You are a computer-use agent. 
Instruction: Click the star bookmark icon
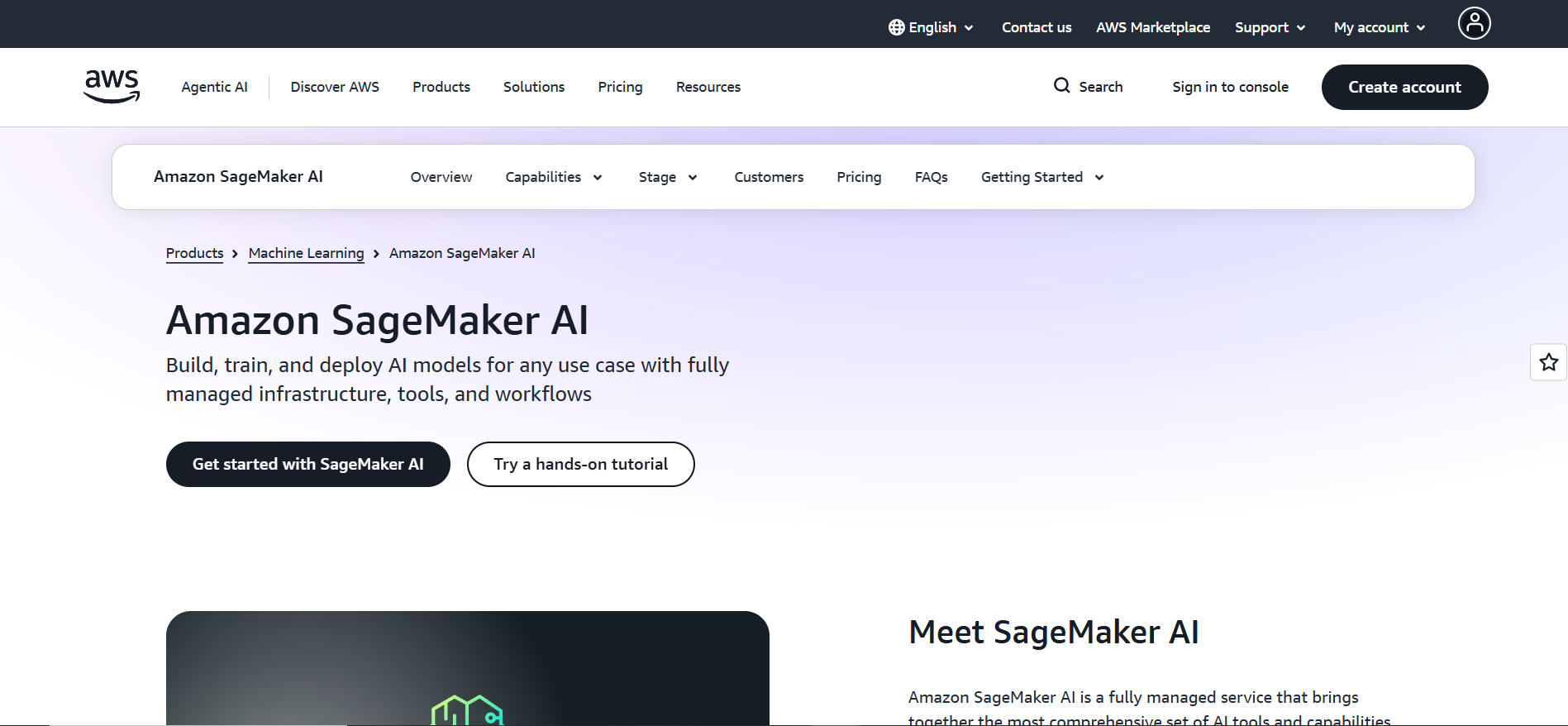[1548, 362]
